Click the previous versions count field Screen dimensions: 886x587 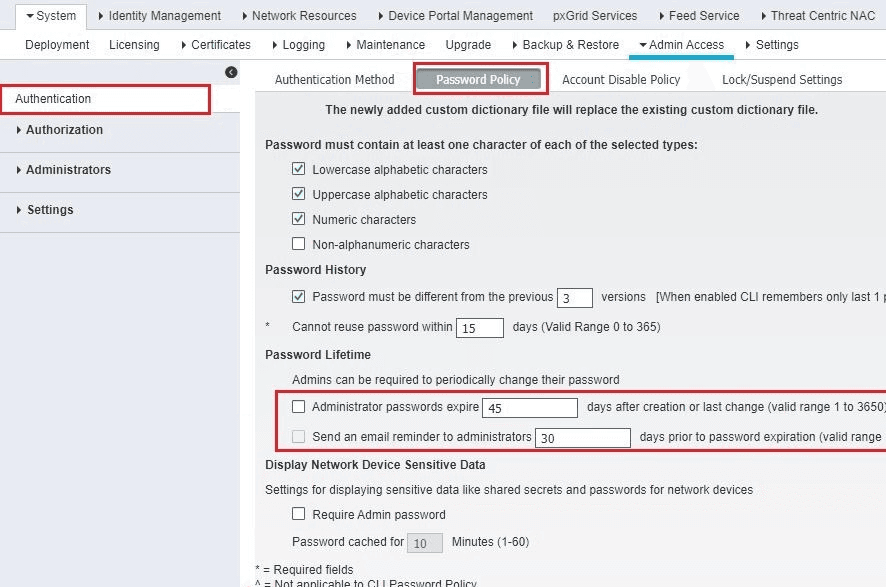[574, 298]
